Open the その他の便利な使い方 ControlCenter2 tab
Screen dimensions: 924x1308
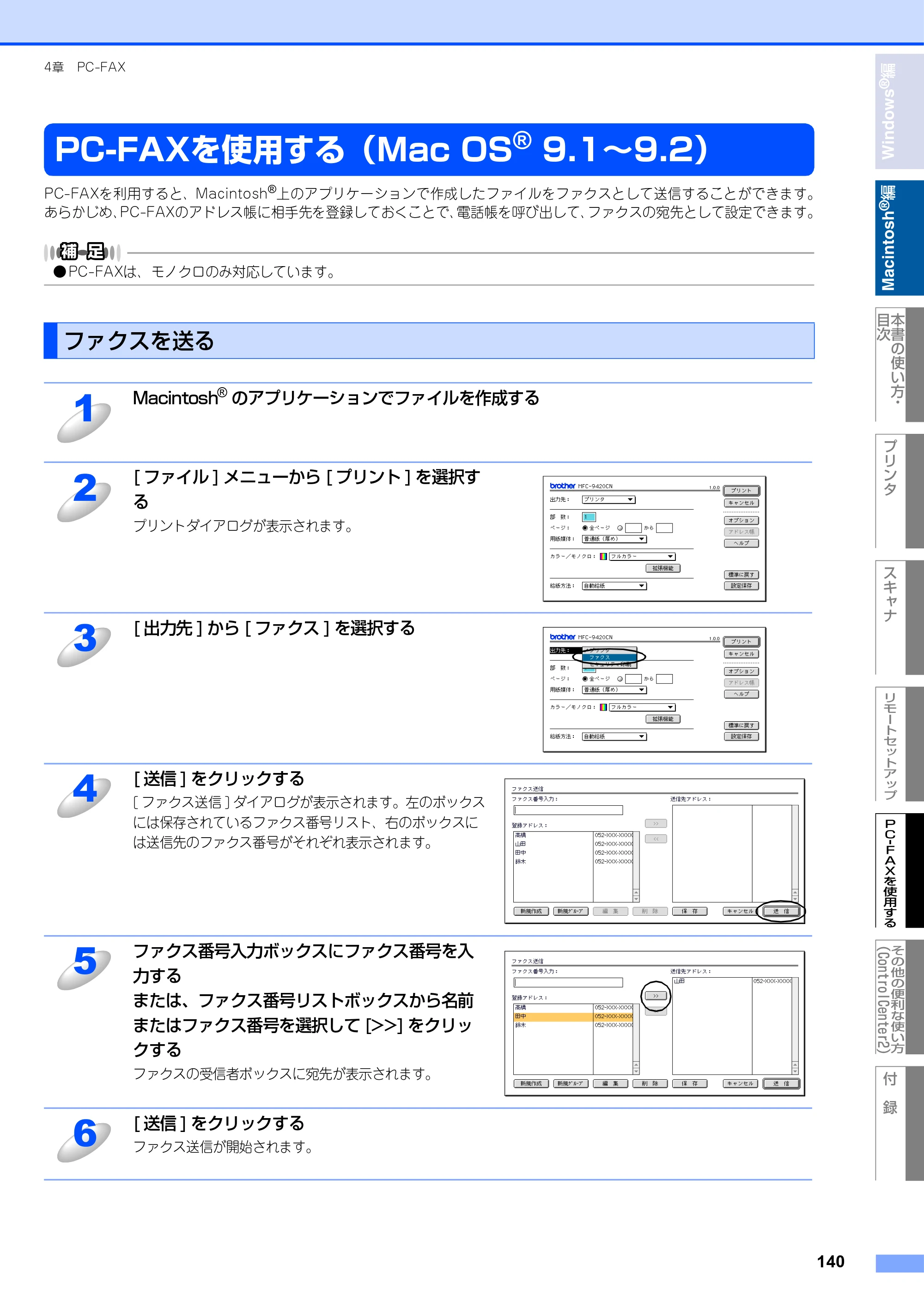click(x=899, y=997)
